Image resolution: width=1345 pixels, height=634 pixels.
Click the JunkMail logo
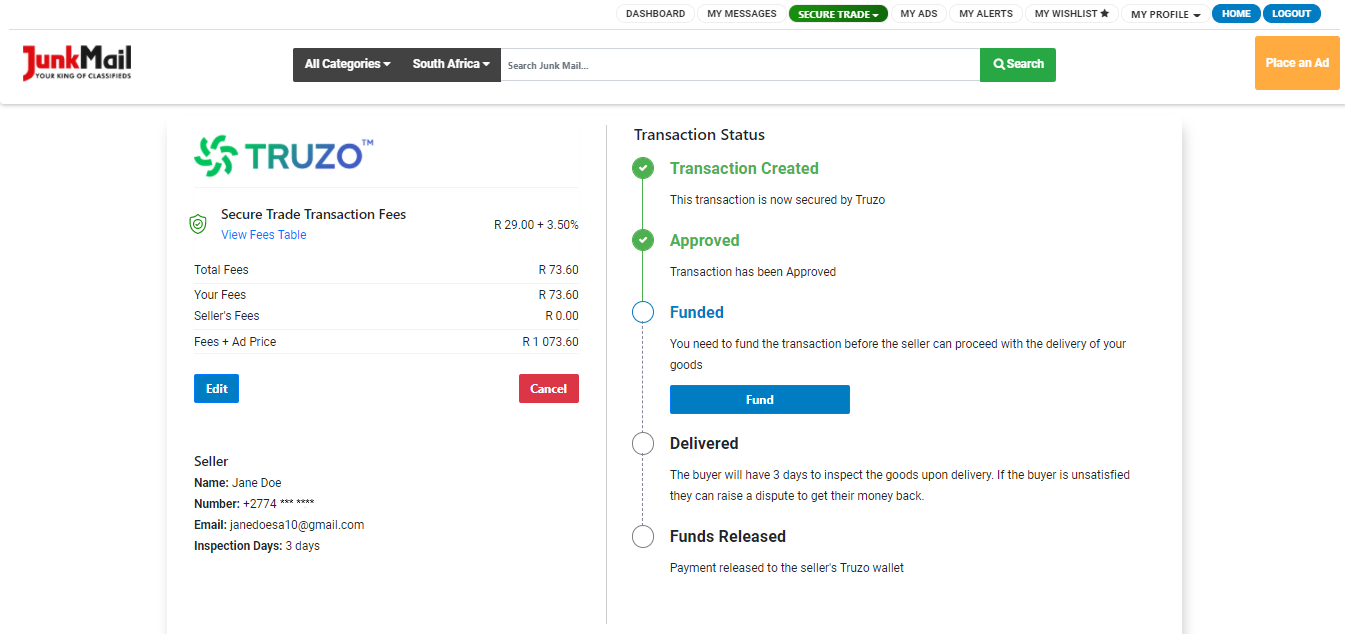click(x=76, y=62)
